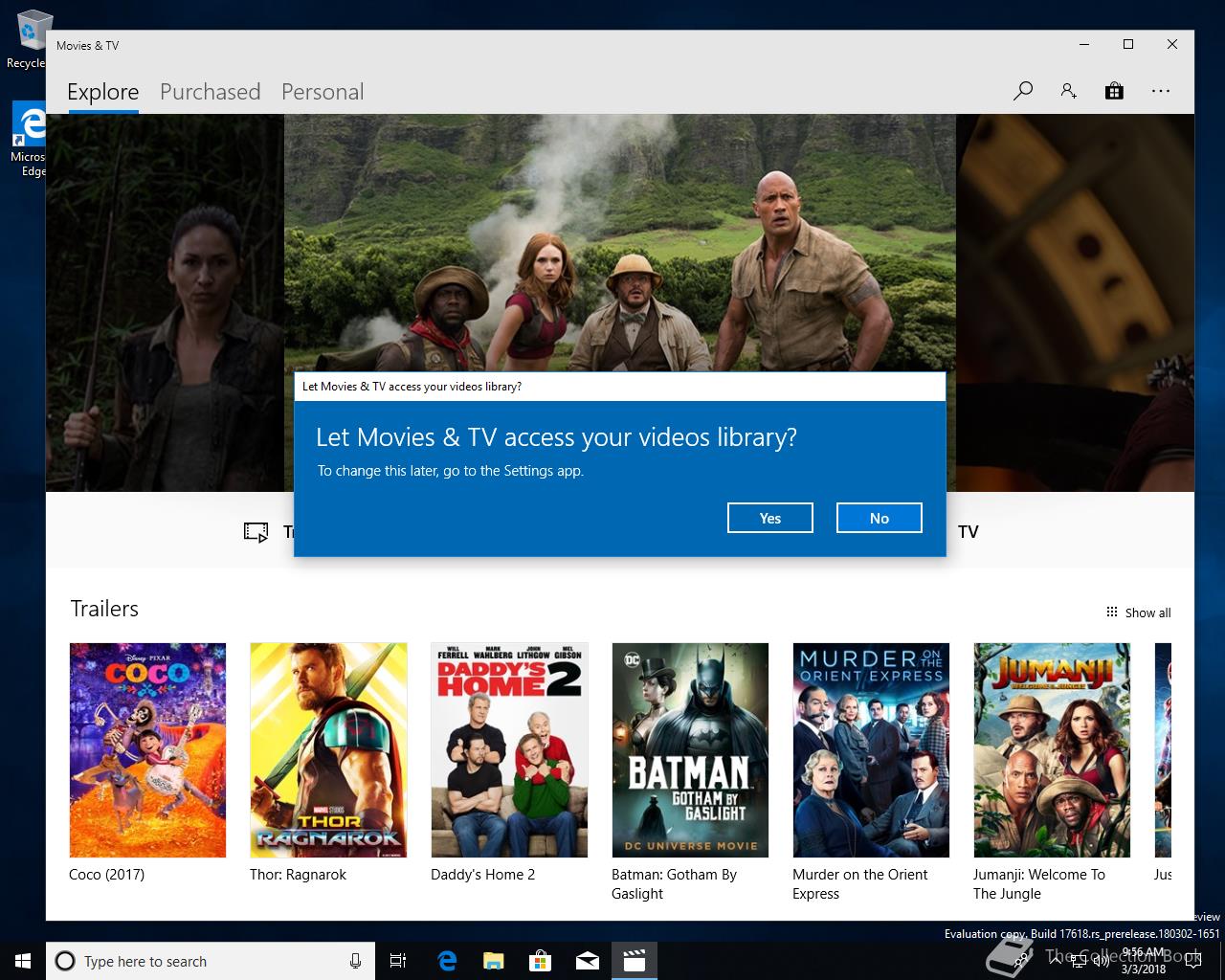
Task: Open the Thor: Ragnarok poster
Action: (x=328, y=750)
